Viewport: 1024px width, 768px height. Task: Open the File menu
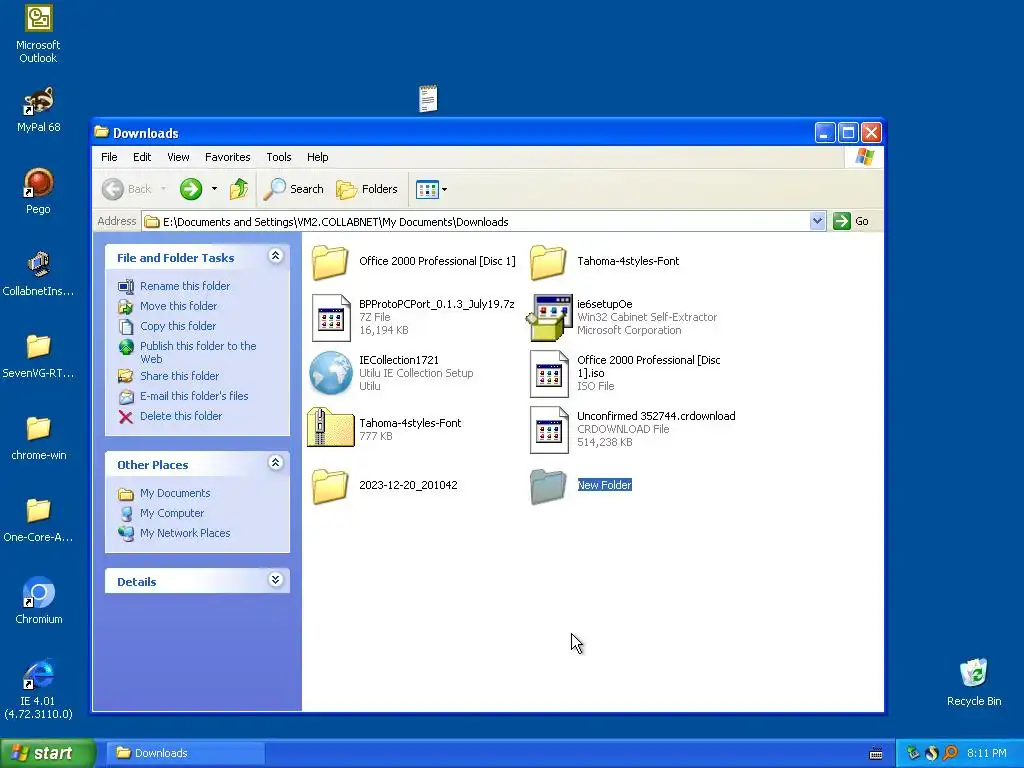[x=109, y=157]
